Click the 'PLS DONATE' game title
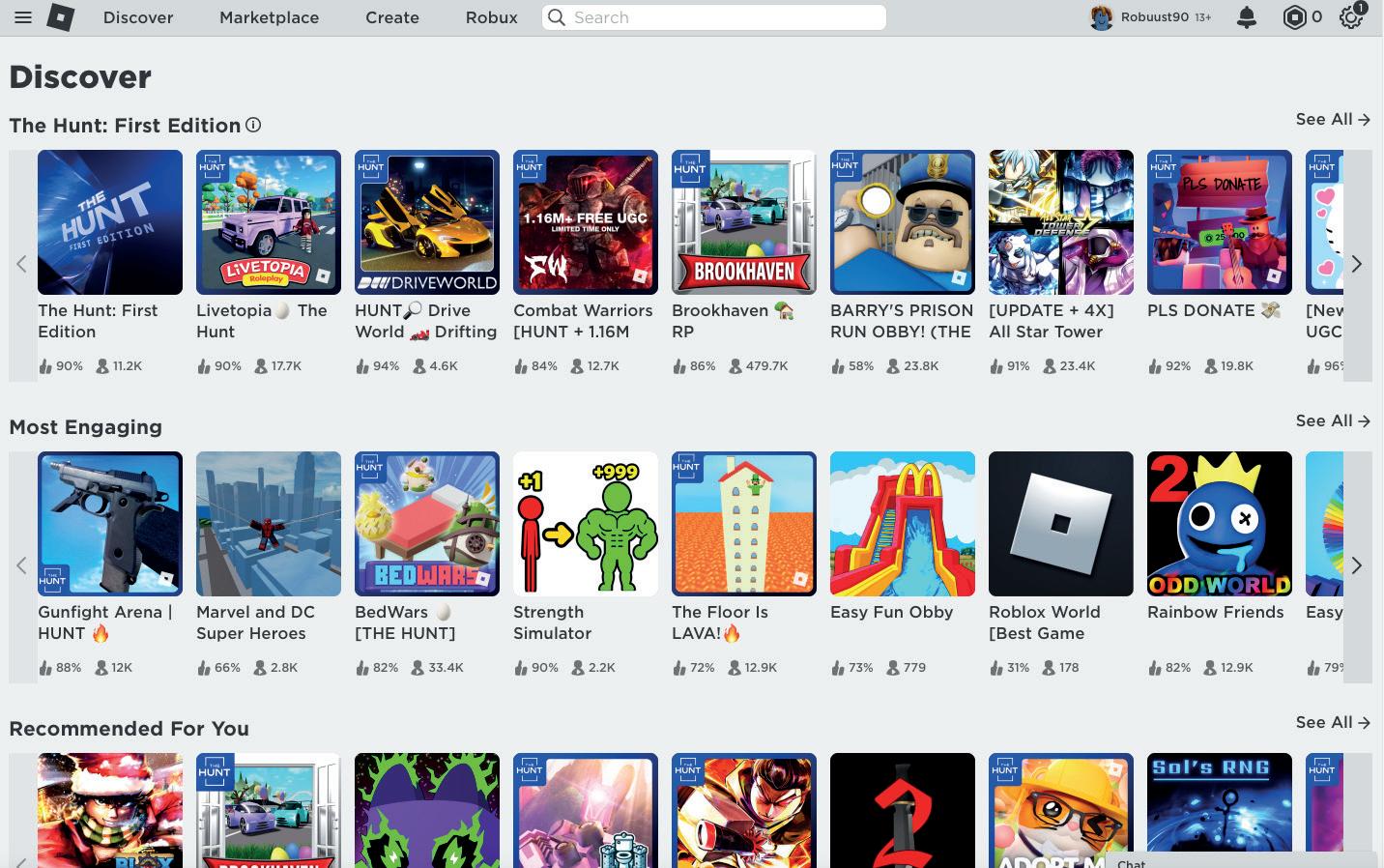Image resolution: width=1384 pixels, height=868 pixels. [x=1214, y=310]
